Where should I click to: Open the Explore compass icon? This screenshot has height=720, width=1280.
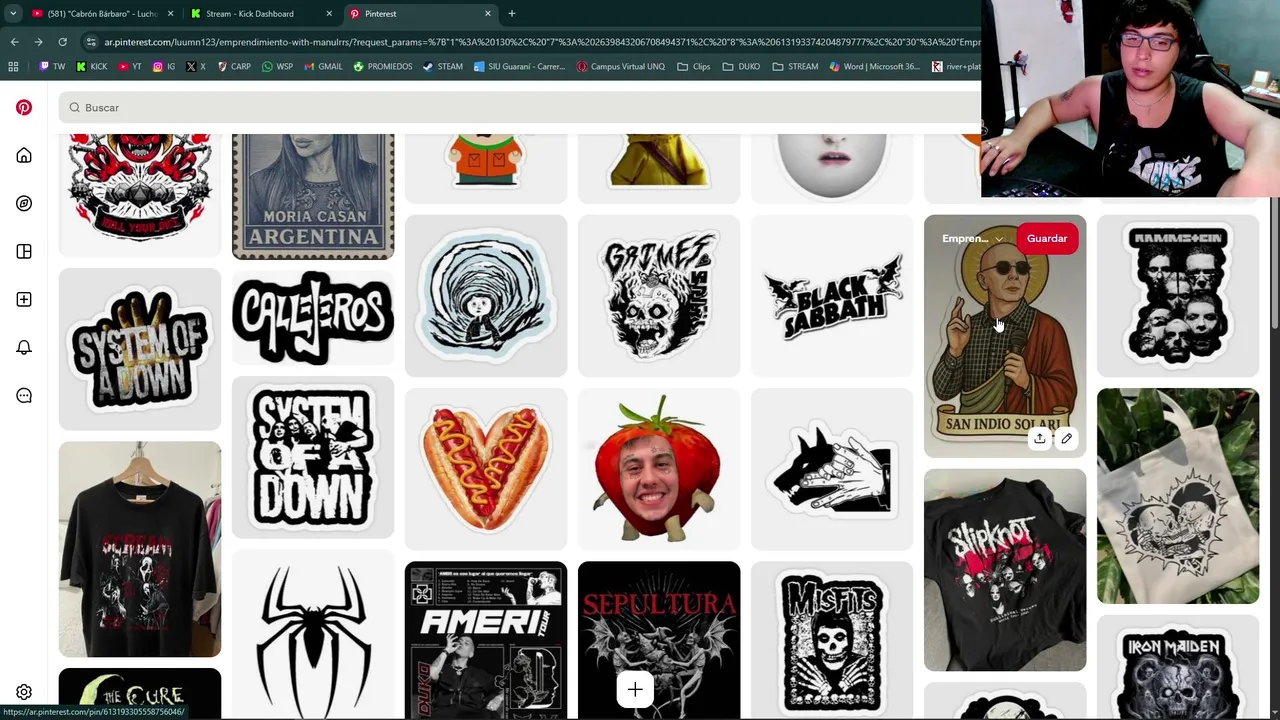click(24, 203)
